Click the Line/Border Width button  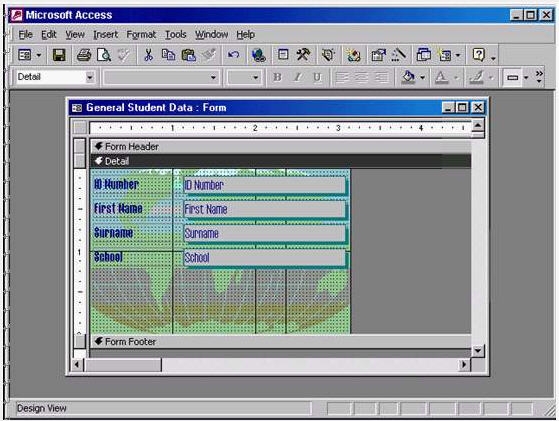pos(512,77)
